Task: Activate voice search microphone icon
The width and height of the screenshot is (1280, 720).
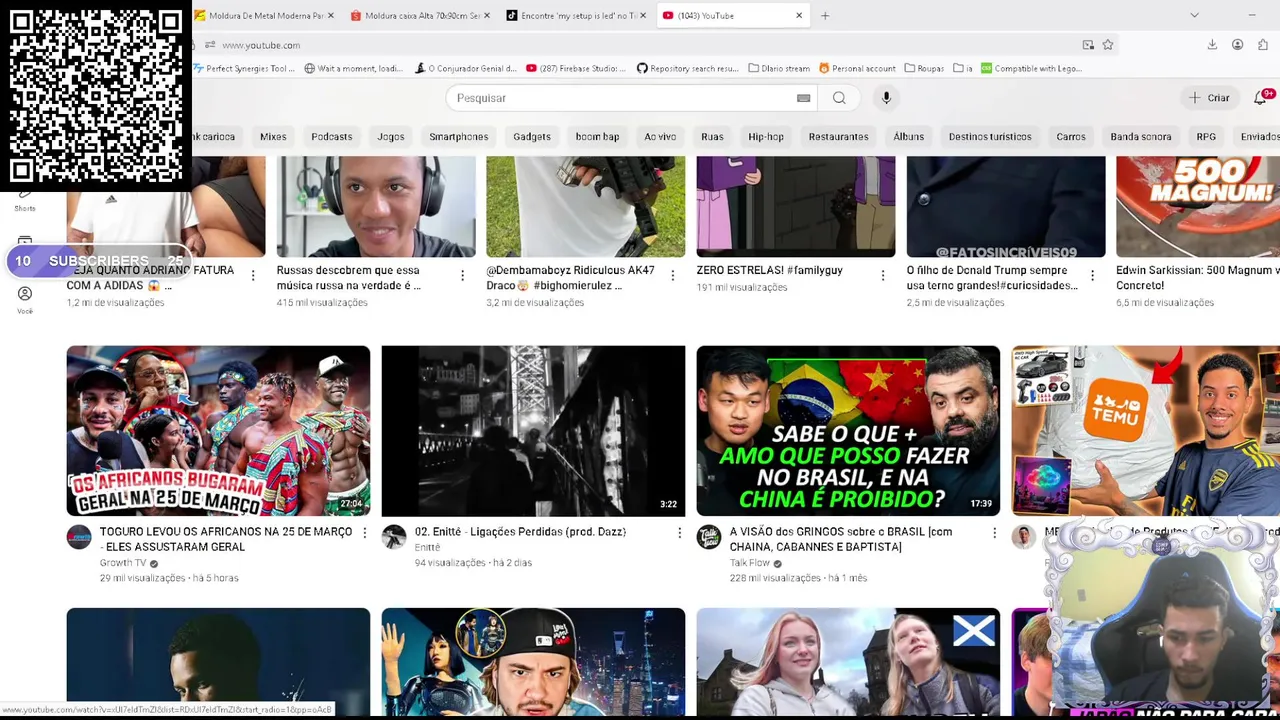Action: click(886, 98)
